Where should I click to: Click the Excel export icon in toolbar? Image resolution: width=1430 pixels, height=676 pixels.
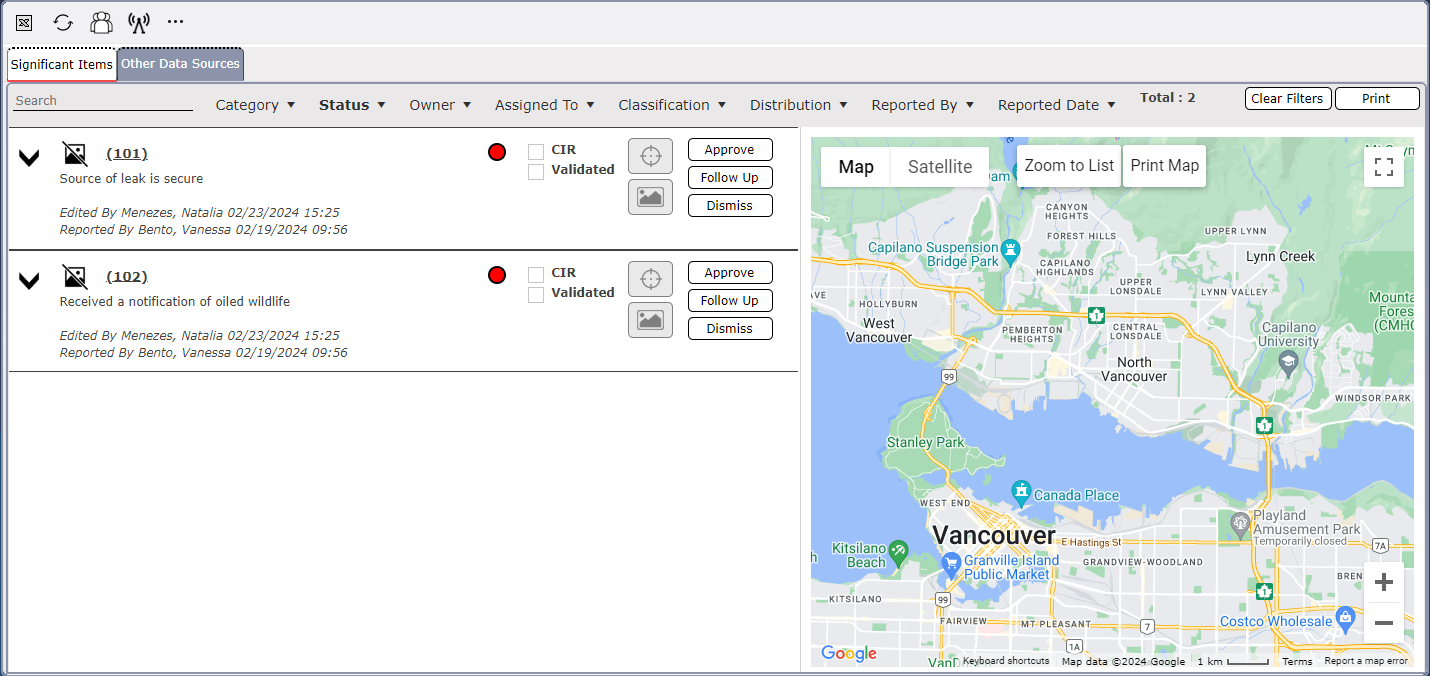(24, 22)
